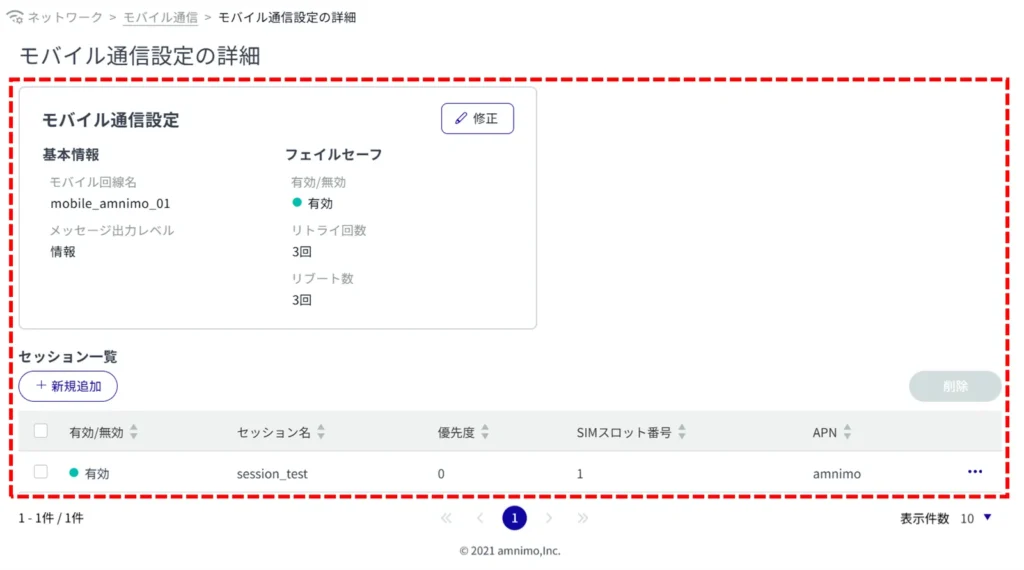Go to the previous page arrow
Screen dimensions: 1024x570
pyautogui.click(x=480, y=518)
